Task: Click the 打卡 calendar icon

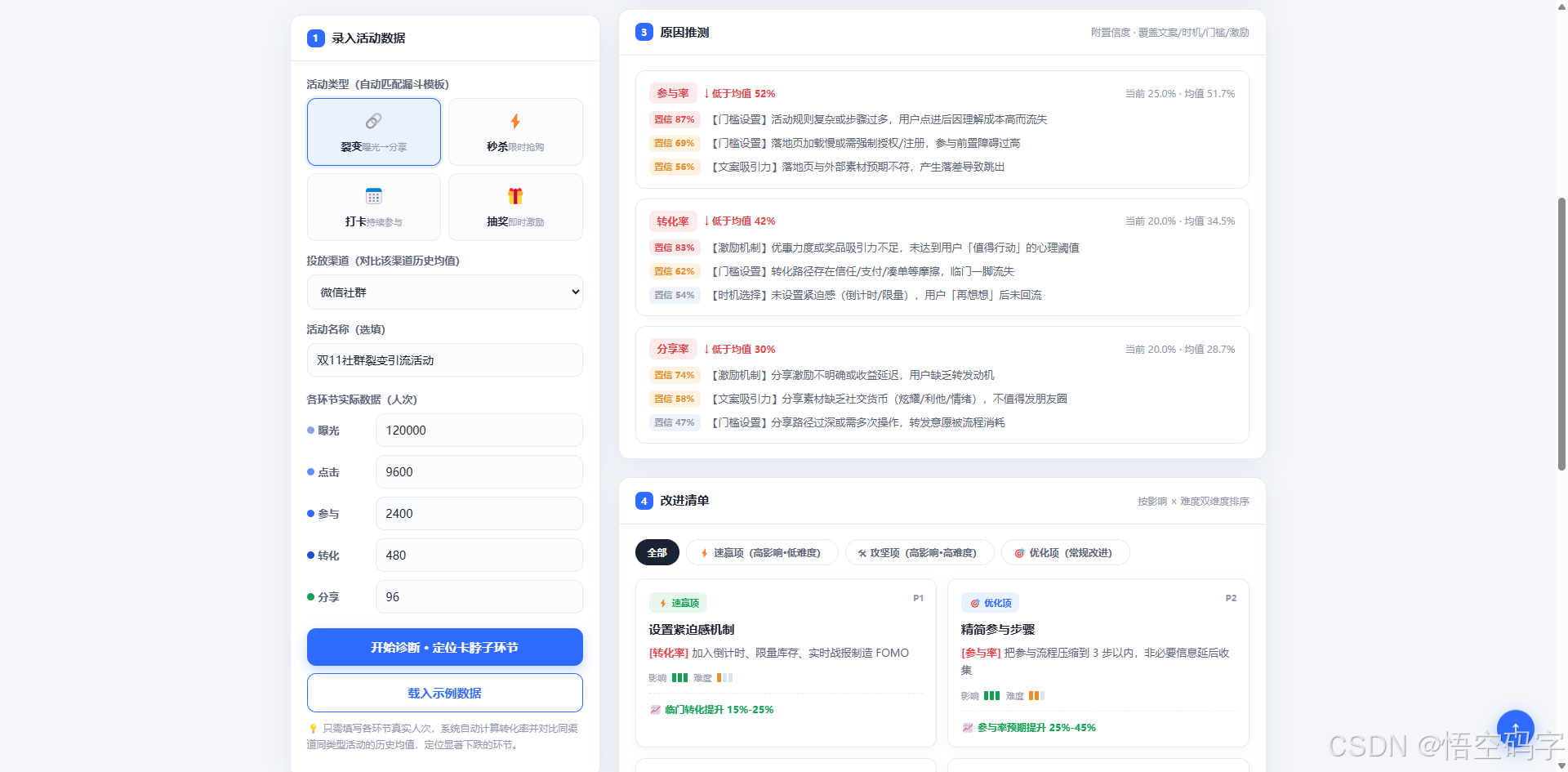Action: click(373, 196)
